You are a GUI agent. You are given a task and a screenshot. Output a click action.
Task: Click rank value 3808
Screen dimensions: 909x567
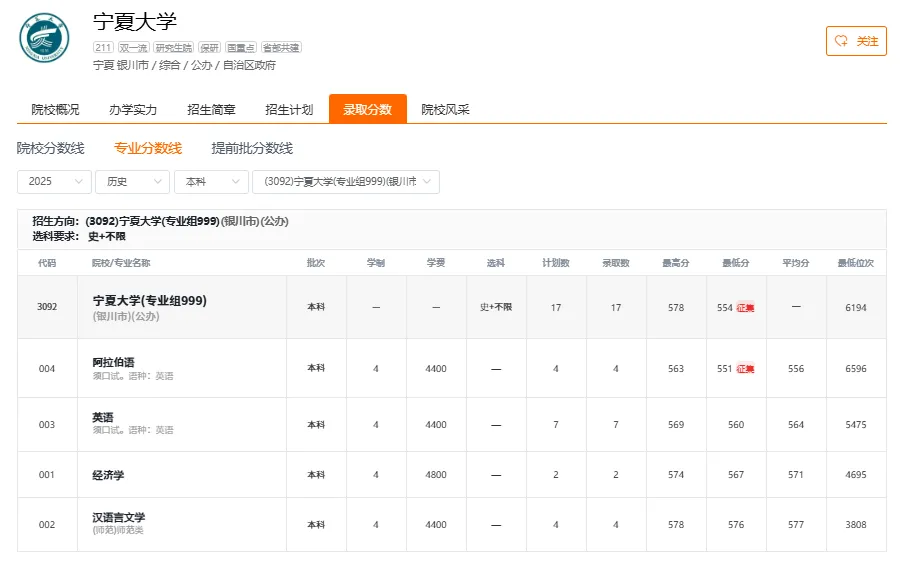pos(856,525)
